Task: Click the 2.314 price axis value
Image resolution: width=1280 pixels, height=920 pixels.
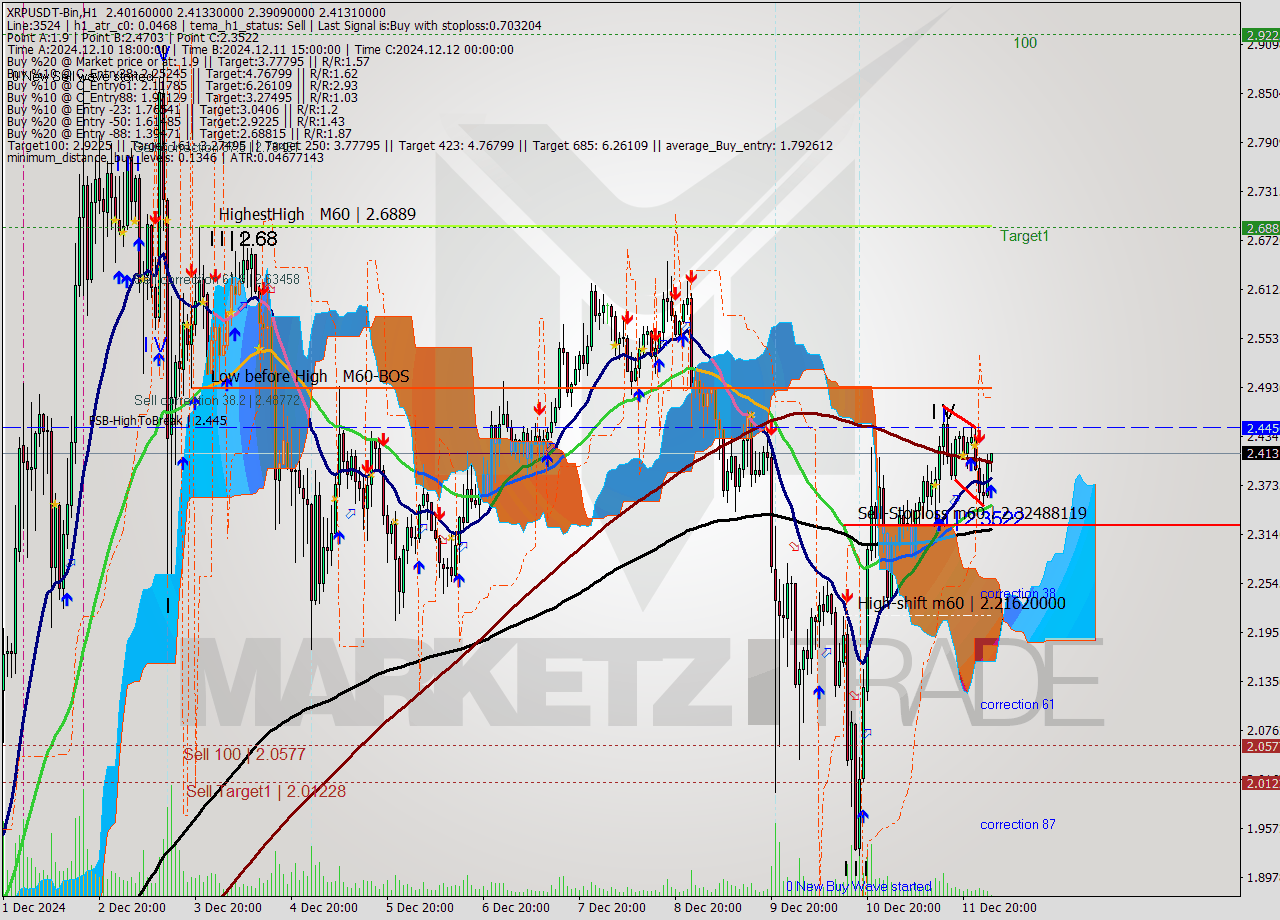Action: coord(1262,535)
